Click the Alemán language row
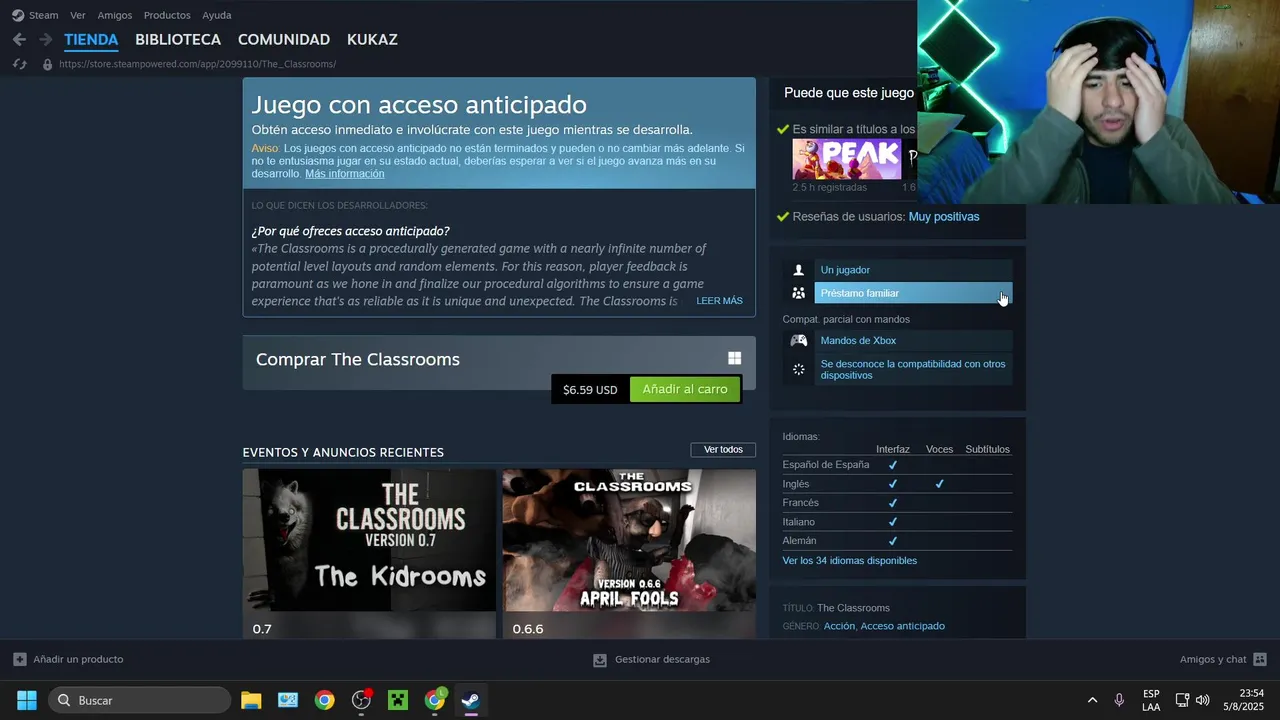 pos(897,541)
